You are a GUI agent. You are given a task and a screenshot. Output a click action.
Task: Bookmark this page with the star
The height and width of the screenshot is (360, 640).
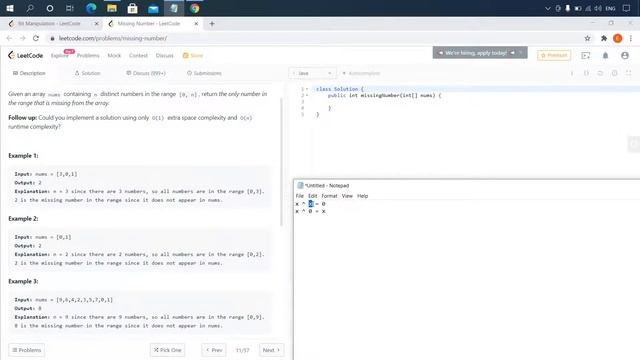tap(587, 38)
